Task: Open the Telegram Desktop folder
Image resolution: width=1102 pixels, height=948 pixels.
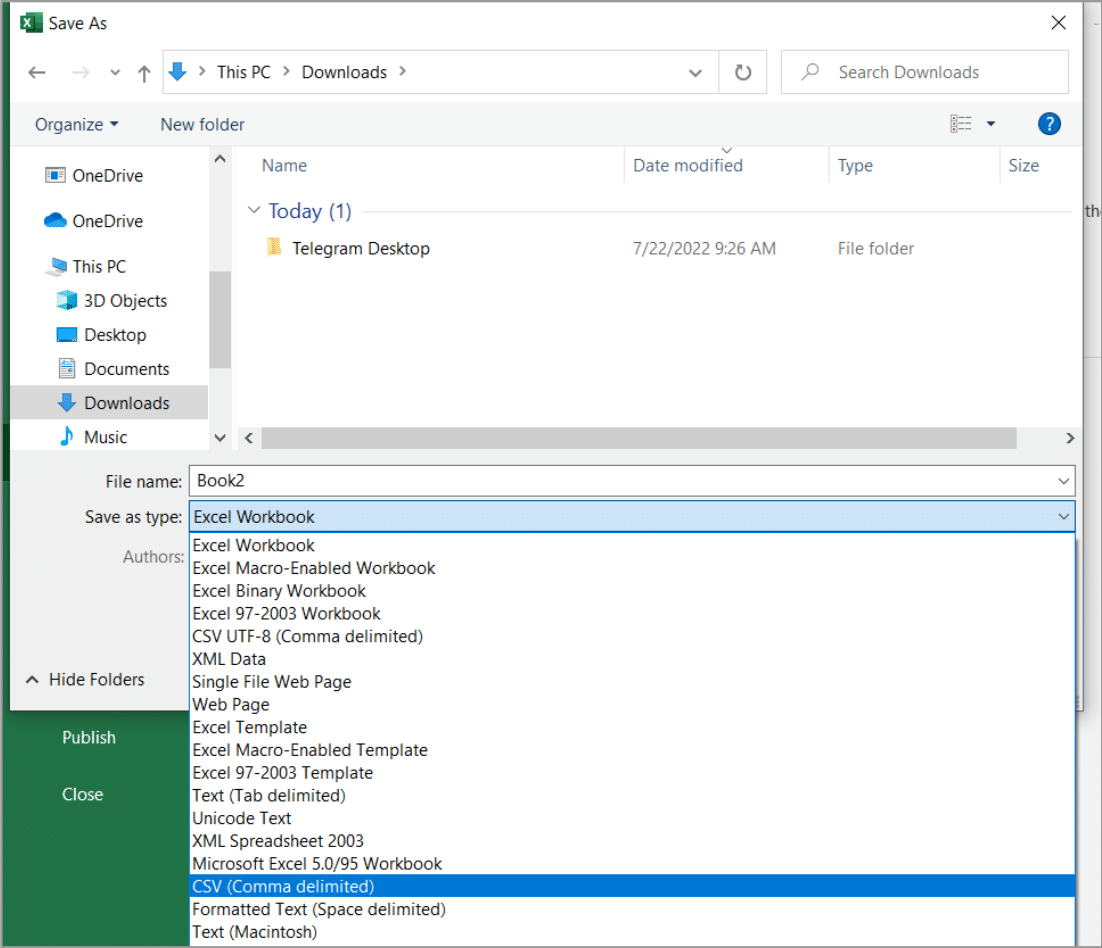Action: coord(361,248)
